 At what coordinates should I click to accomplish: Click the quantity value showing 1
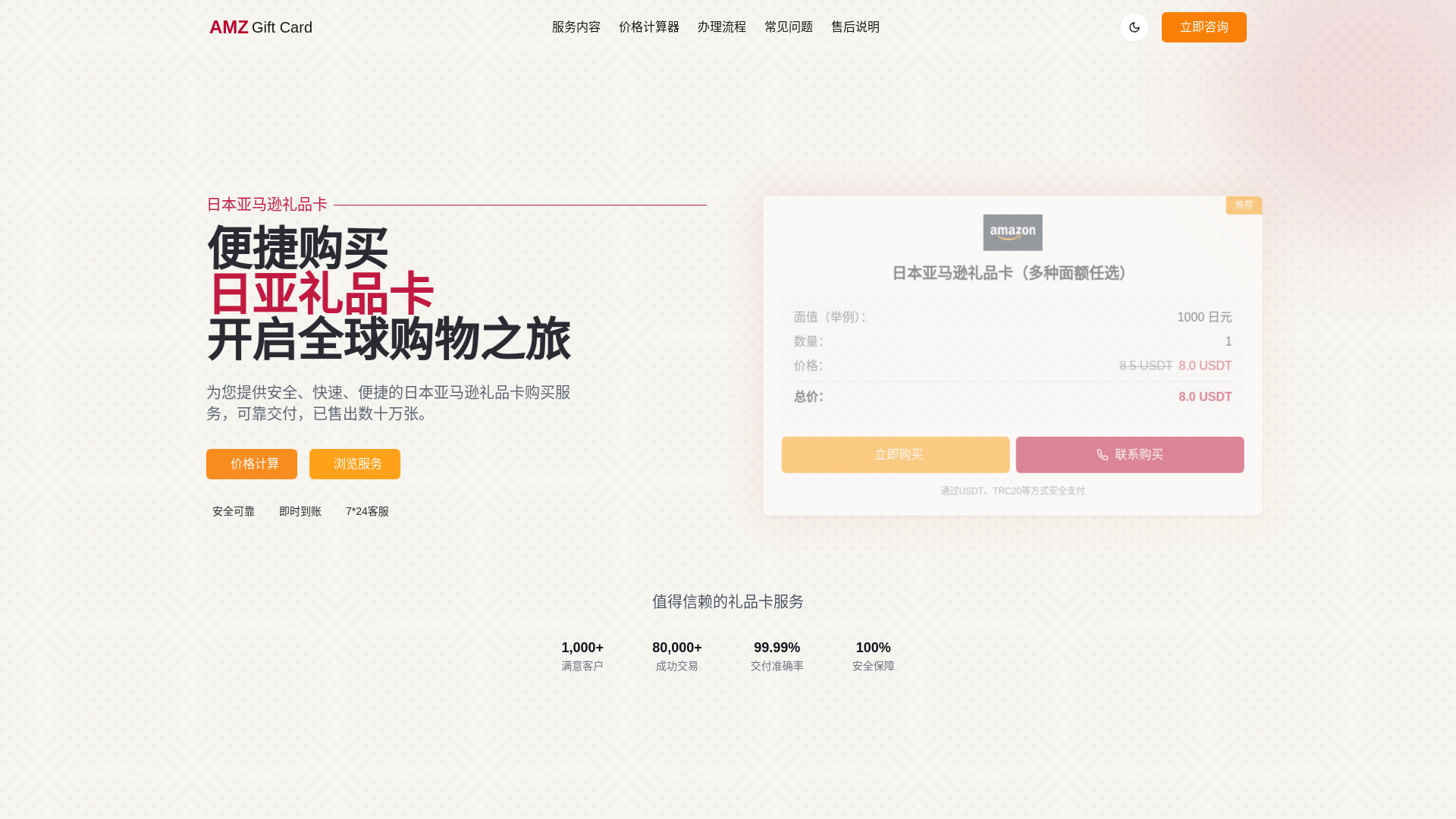click(1228, 341)
